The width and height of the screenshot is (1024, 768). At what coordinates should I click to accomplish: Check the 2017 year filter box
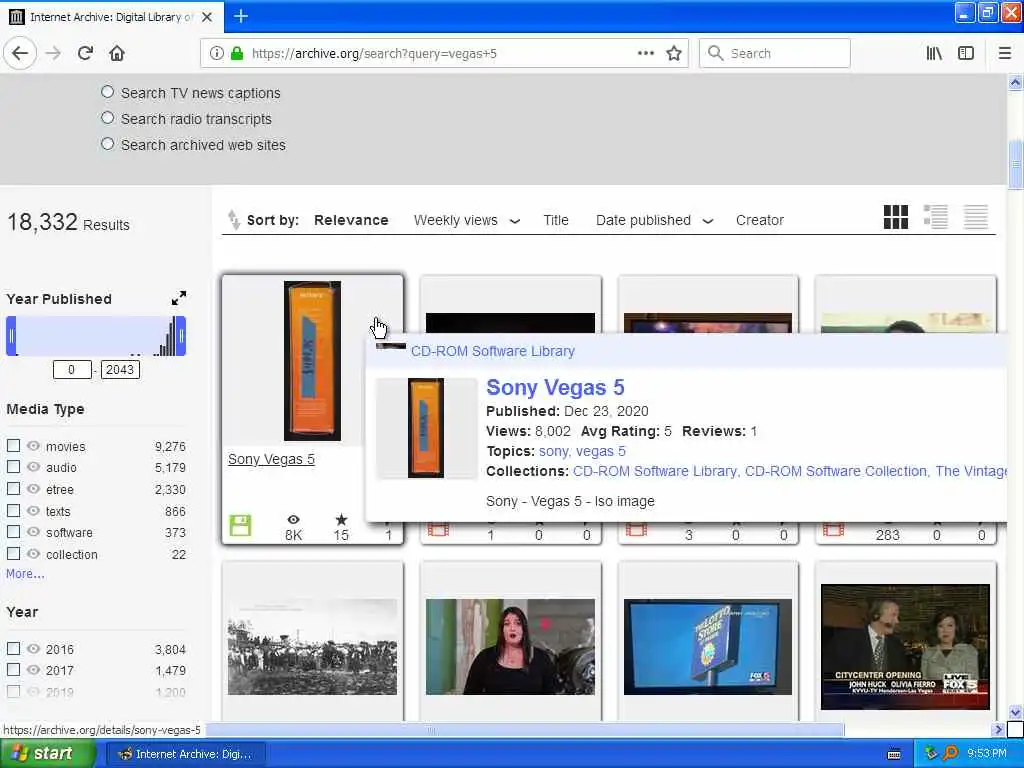13,669
